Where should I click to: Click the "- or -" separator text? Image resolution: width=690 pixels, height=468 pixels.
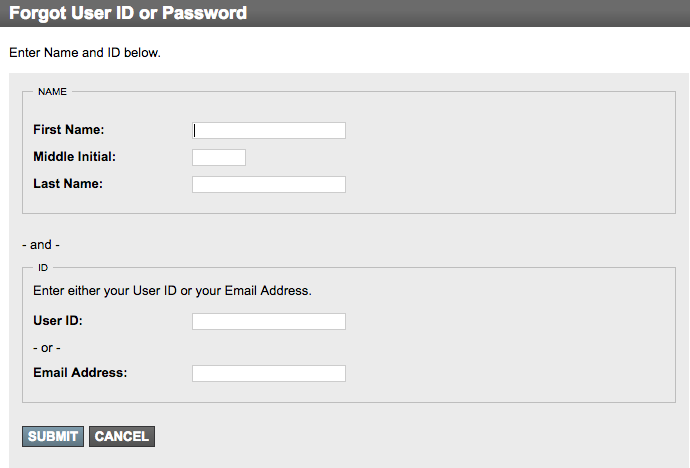47,348
